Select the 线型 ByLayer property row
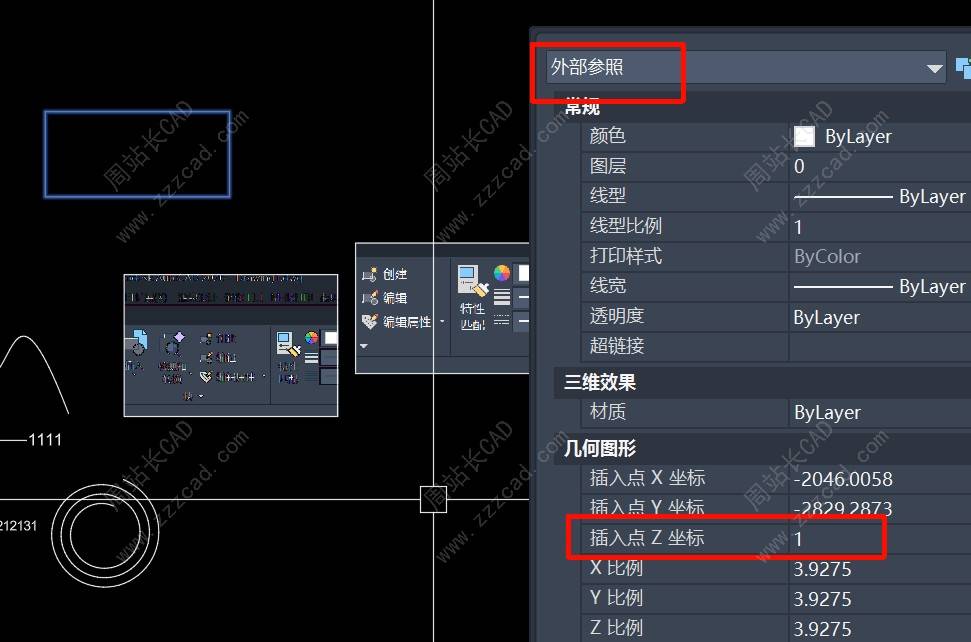The image size is (971, 642). (x=776, y=196)
